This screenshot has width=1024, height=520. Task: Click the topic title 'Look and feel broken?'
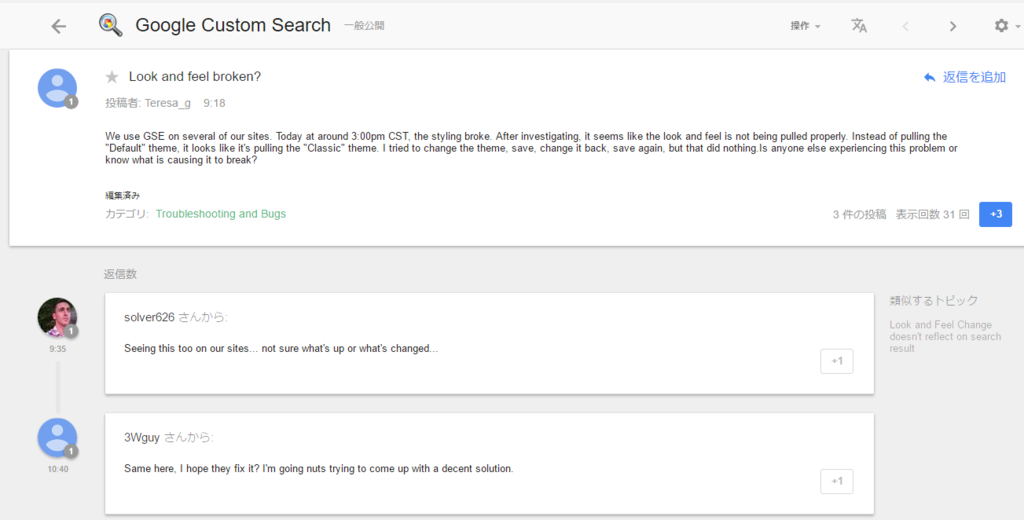coord(195,76)
